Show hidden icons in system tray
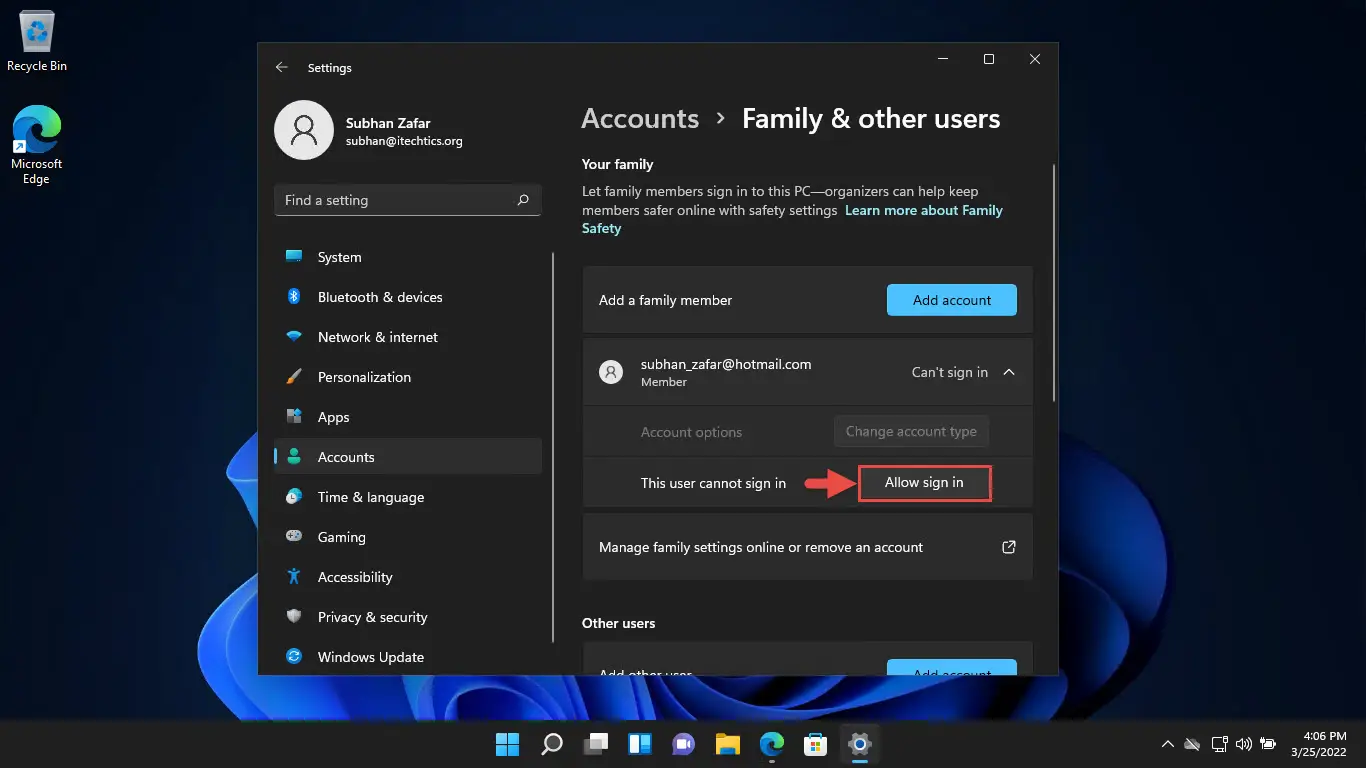The width and height of the screenshot is (1366, 768). pos(1167,744)
